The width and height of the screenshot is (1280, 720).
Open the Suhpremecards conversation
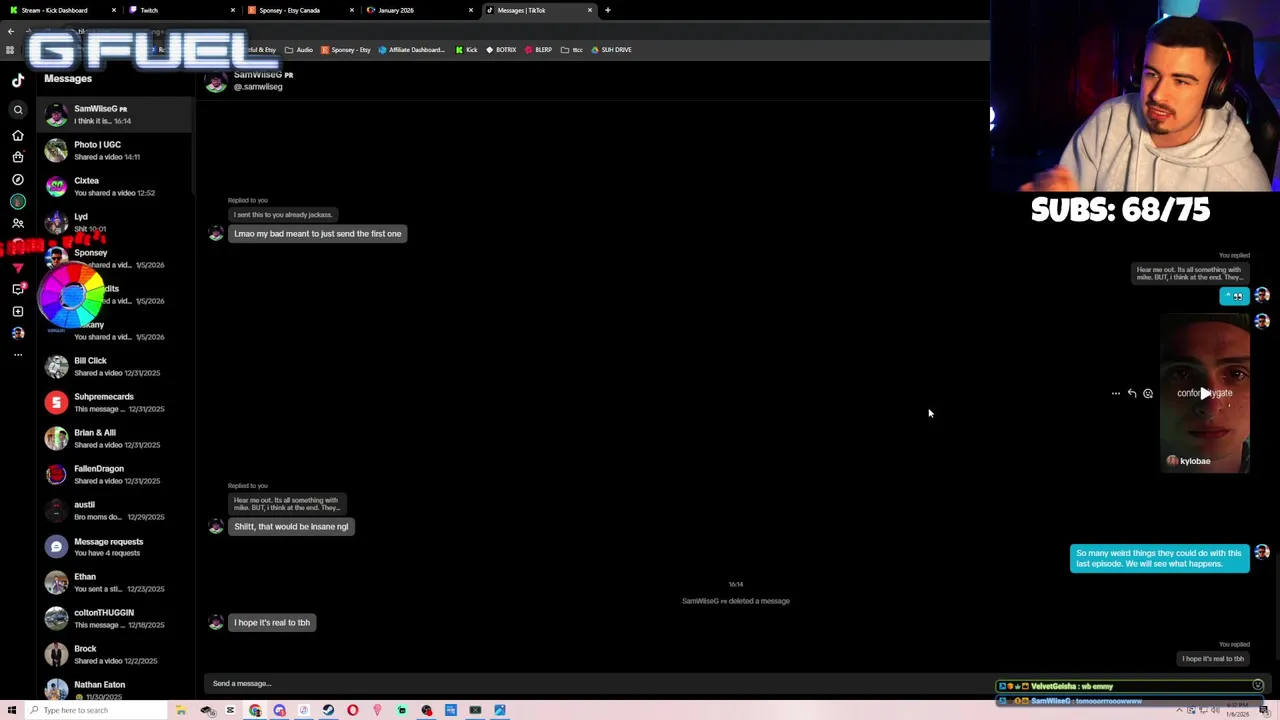(115, 403)
